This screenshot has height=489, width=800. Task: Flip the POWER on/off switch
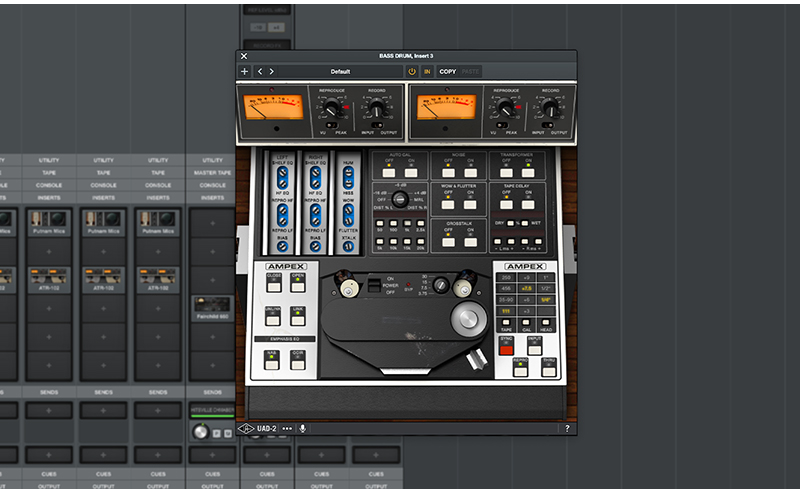[x=374, y=285]
